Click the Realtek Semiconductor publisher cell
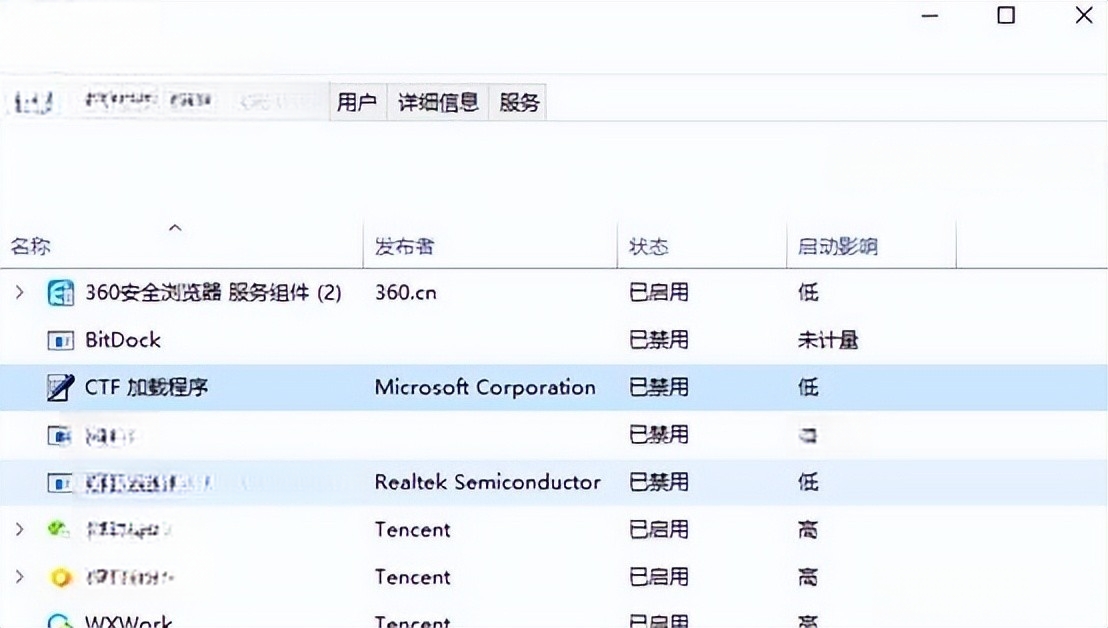Image resolution: width=1108 pixels, height=628 pixels. click(488, 482)
